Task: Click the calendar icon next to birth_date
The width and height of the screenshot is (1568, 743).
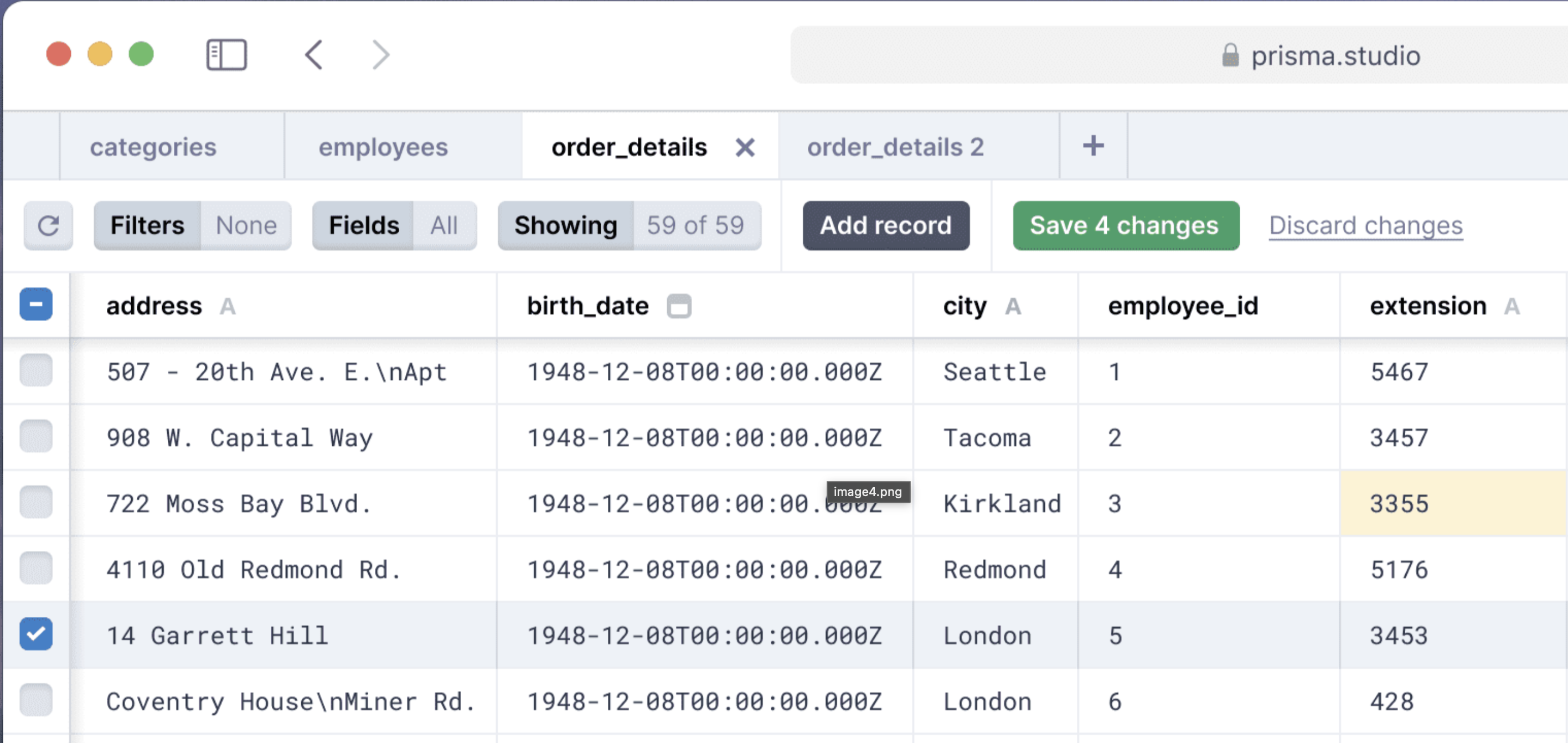Action: pyautogui.click(x=679, y=306)
